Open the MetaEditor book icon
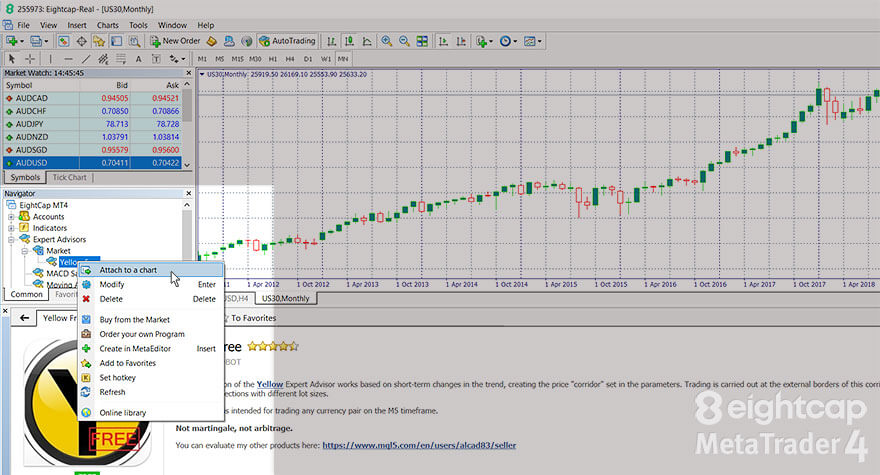Image resolution: width=880 pixels, height=475 pixels. [x=212, y=41]
